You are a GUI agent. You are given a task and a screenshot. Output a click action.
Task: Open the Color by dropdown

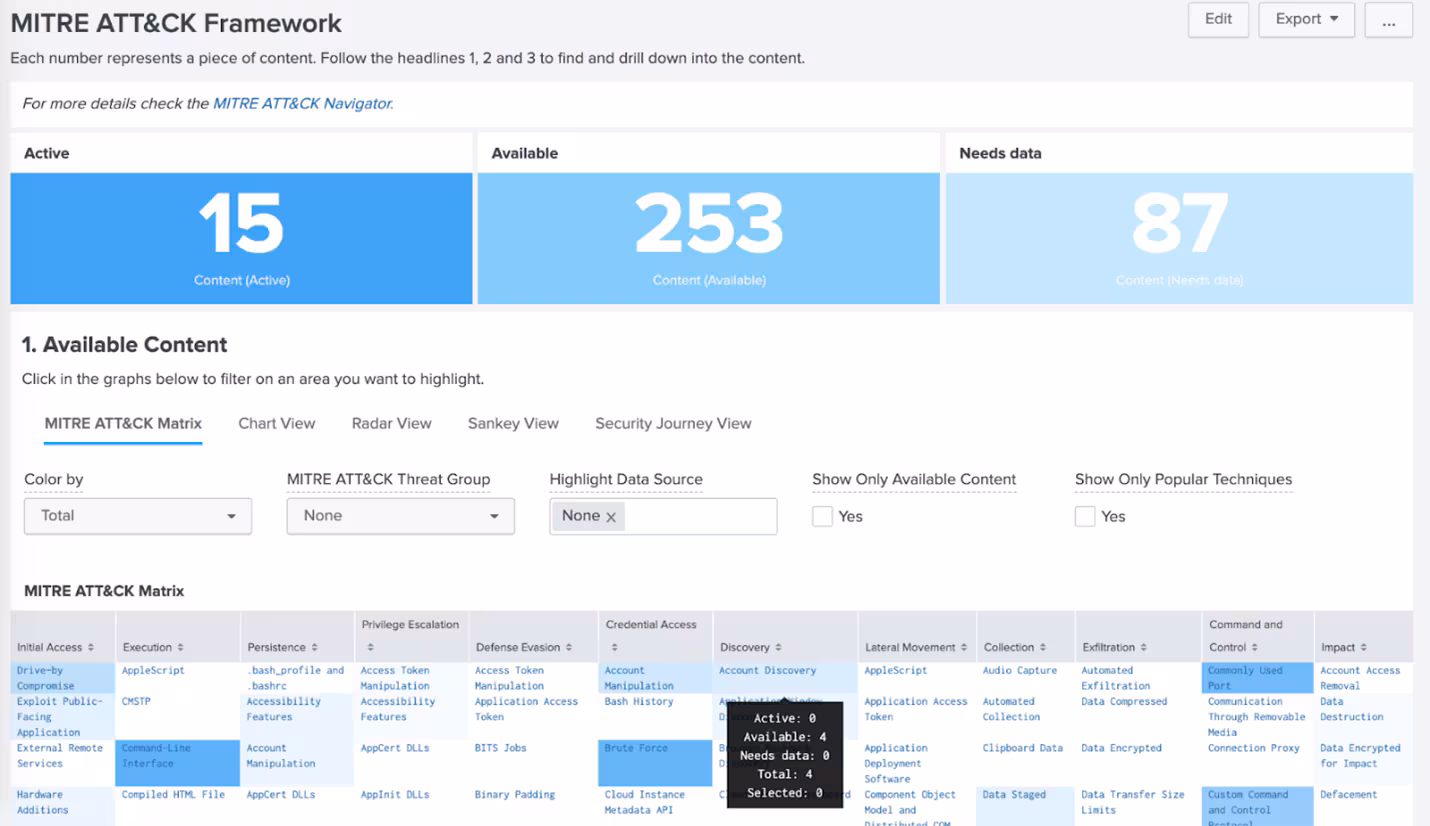pos(137,516)
